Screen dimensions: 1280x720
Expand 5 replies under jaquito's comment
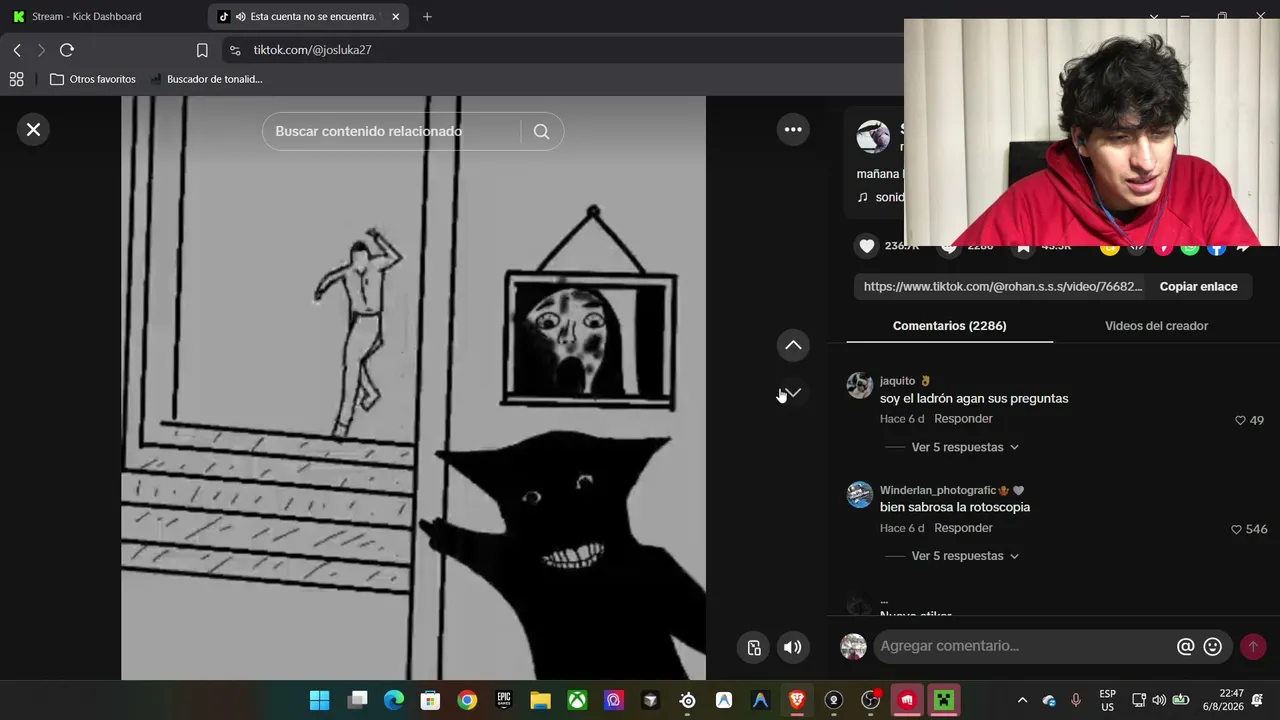click(x=965, y=447)
